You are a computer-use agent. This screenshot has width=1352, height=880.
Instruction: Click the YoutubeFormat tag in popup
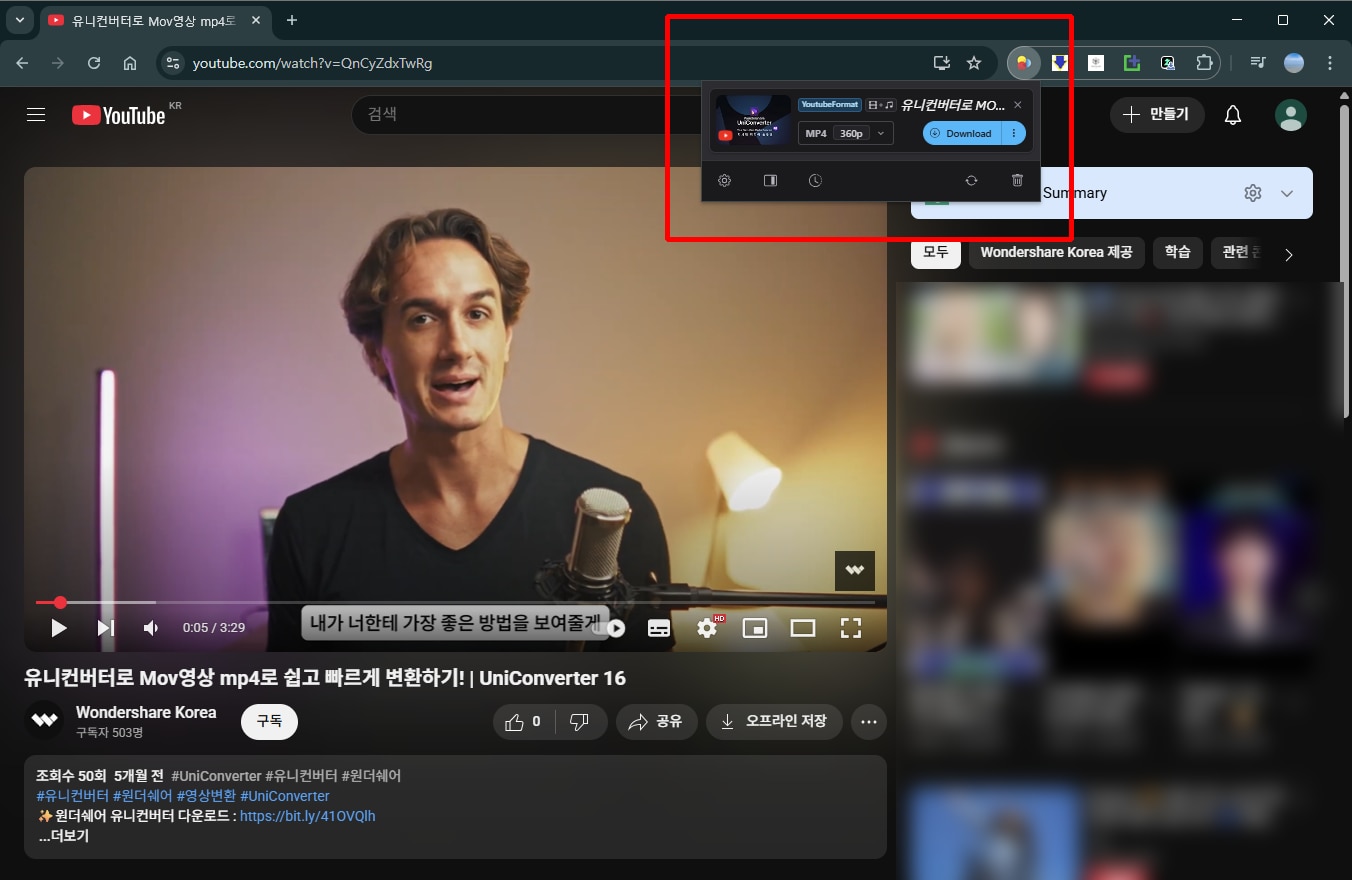829,105
